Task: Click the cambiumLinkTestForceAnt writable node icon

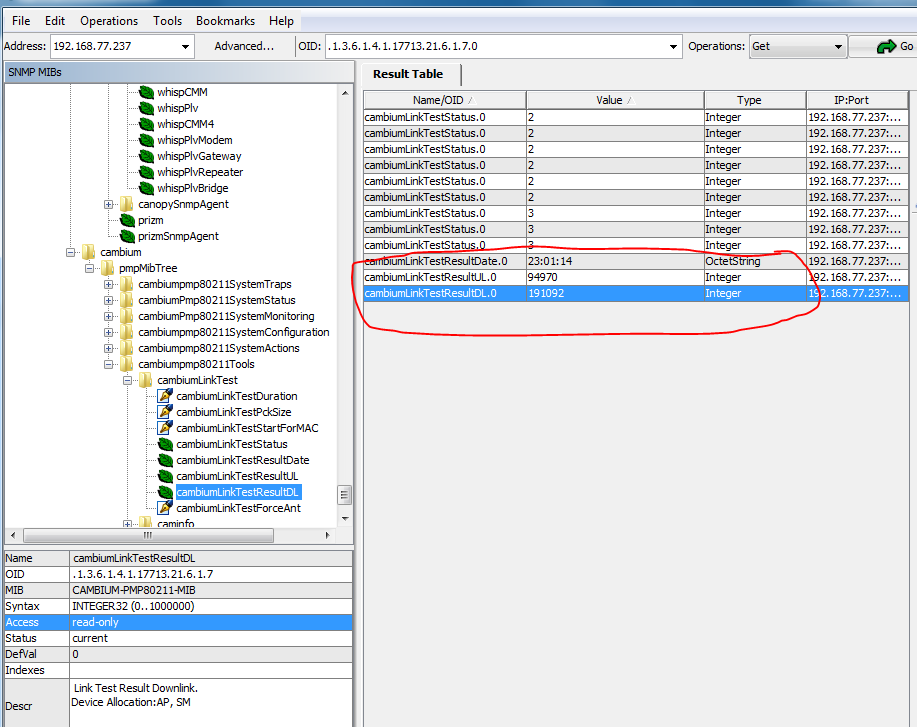Action: 166,507
